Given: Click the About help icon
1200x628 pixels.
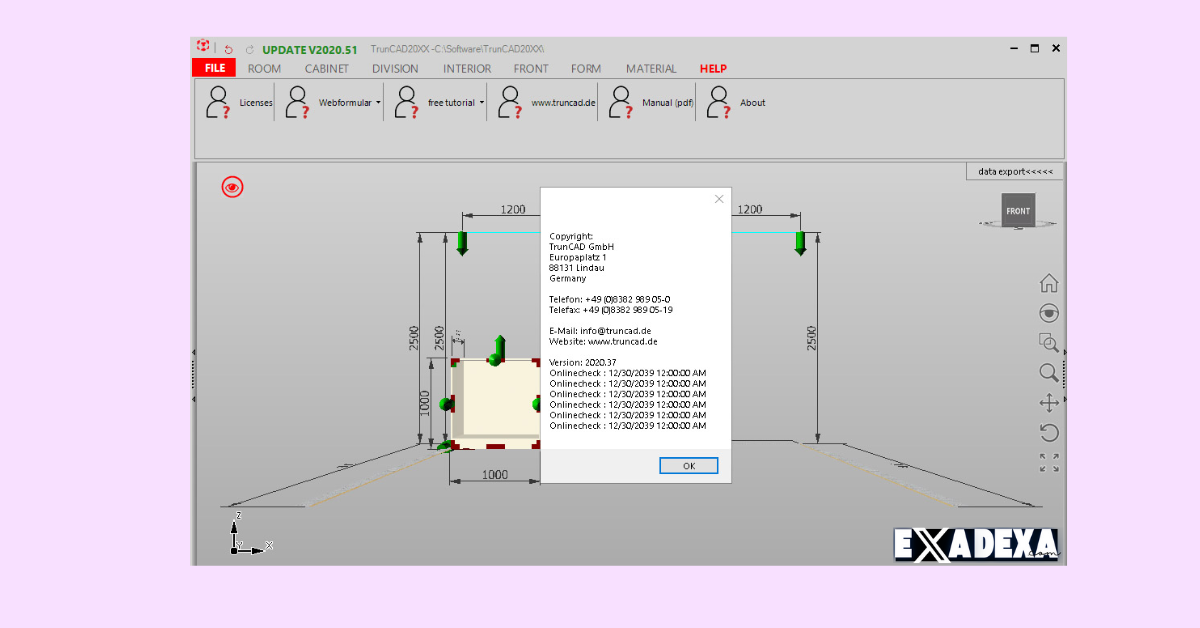Looking at the screenshot, I should (x=720, y=101).
